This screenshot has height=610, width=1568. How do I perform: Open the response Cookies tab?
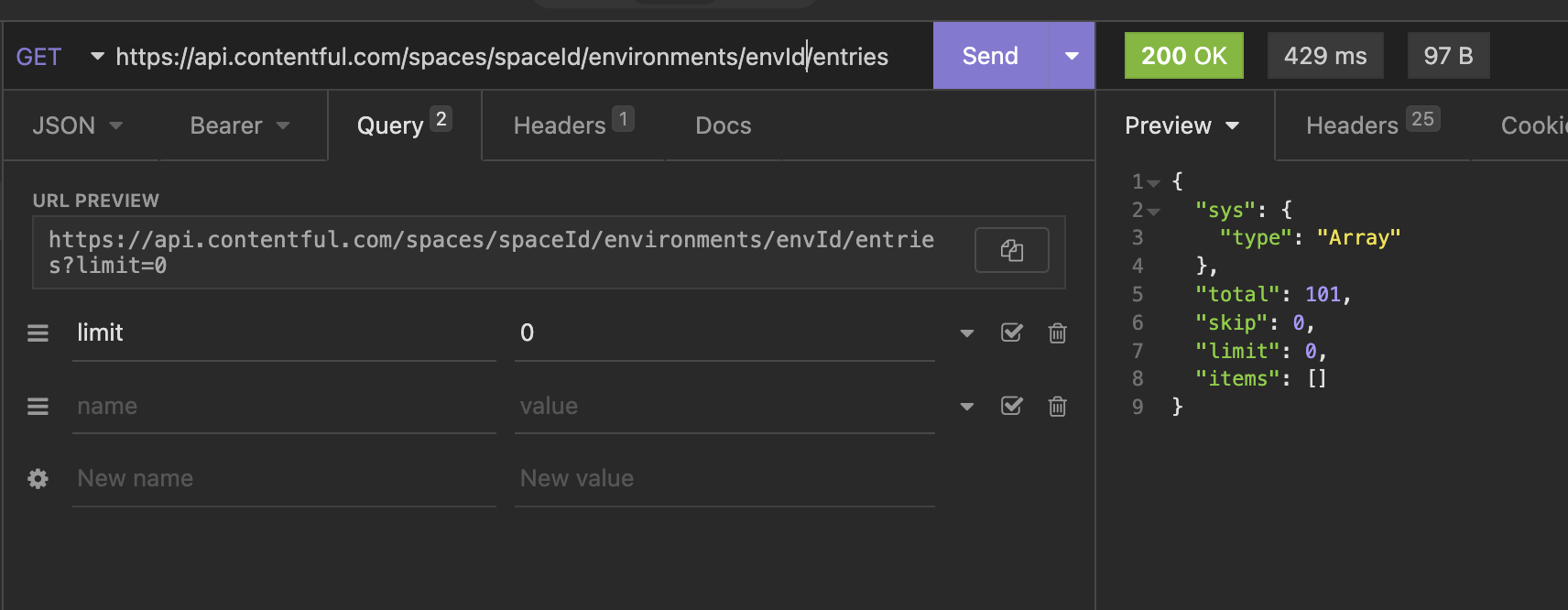[x=1533, y=125]
